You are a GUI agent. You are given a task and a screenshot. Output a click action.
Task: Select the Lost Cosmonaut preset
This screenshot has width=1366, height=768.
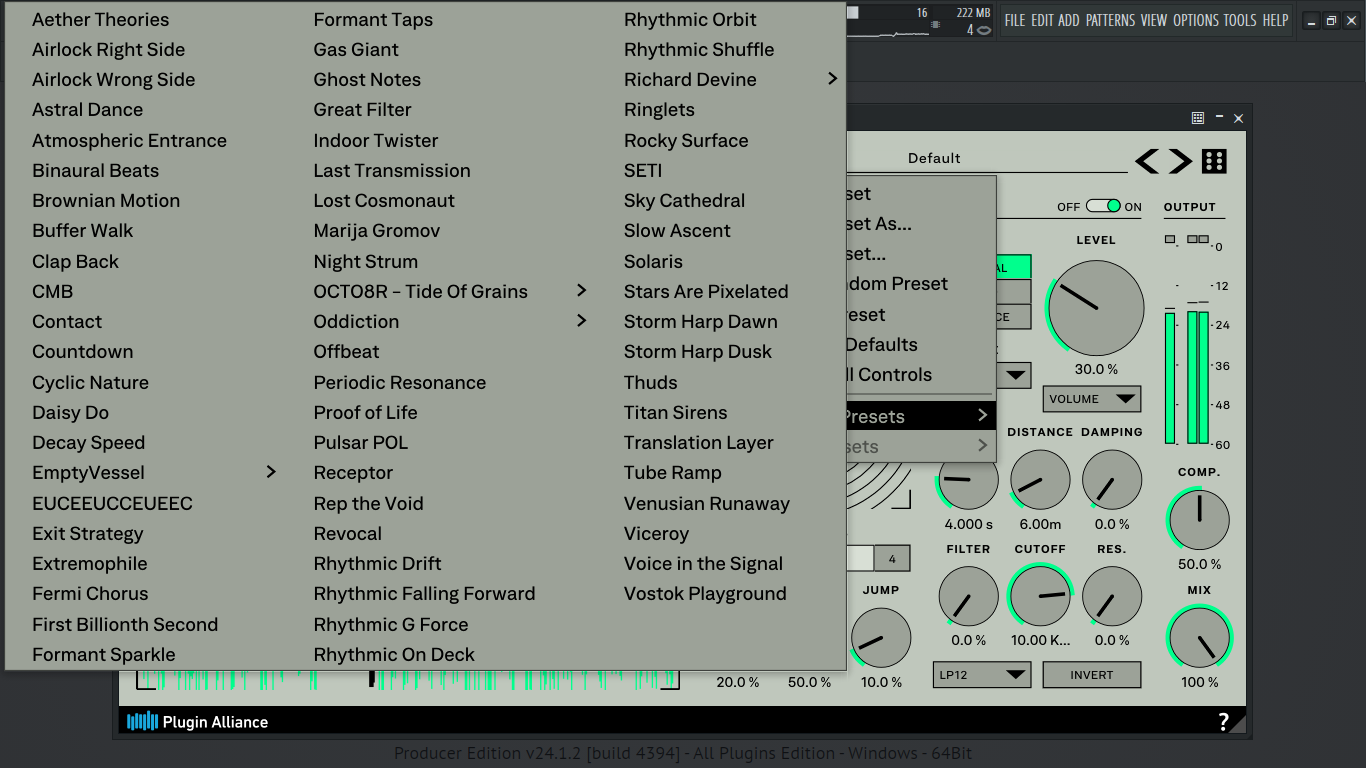click(384, 200)
